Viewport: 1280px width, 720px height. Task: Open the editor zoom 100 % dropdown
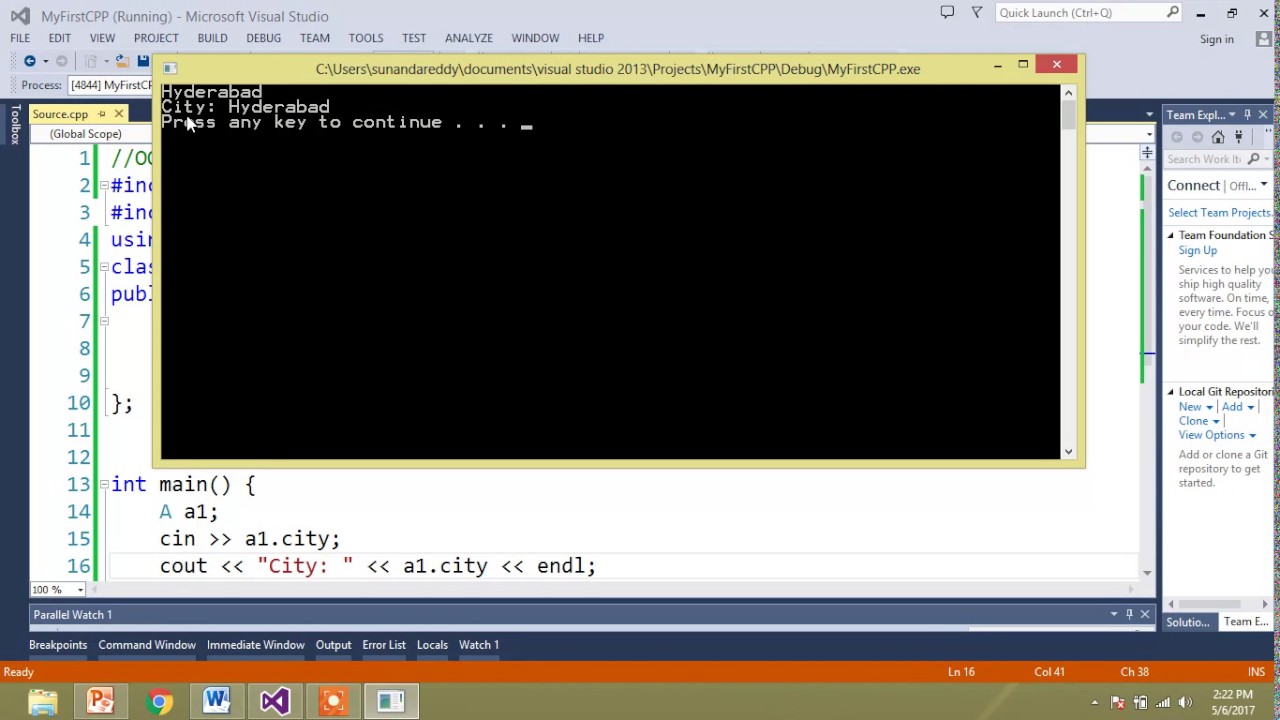(80, 590)
